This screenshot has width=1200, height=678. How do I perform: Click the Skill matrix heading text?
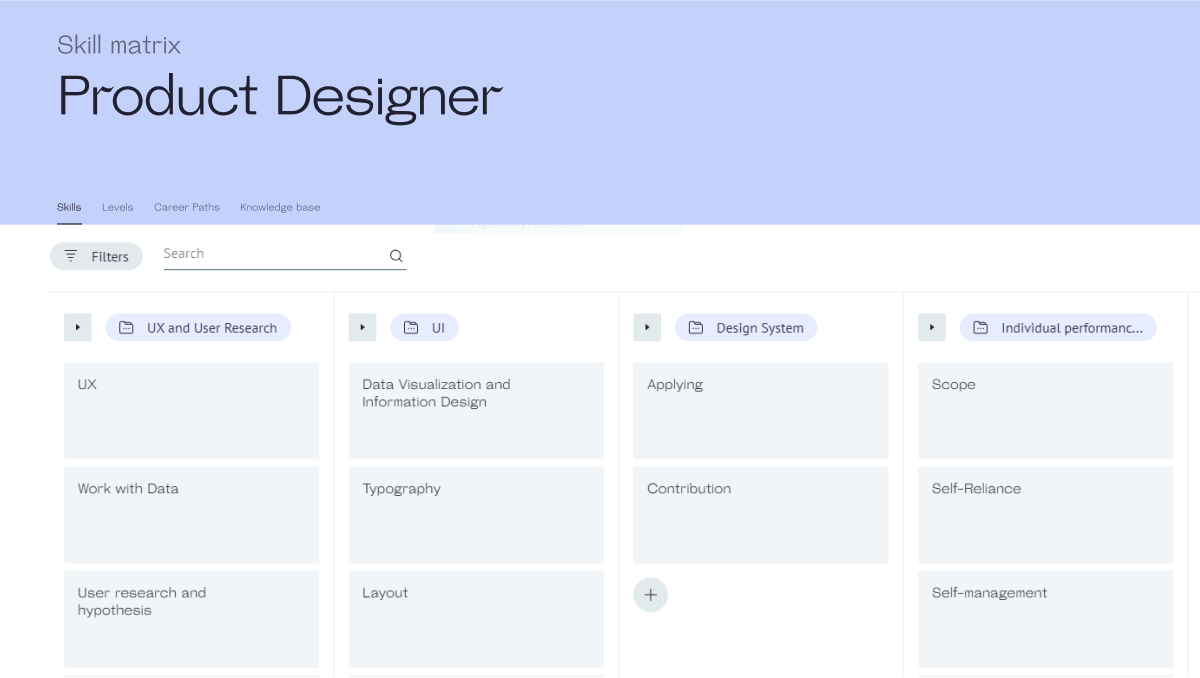pyautogui.click(x=119, y=45)
